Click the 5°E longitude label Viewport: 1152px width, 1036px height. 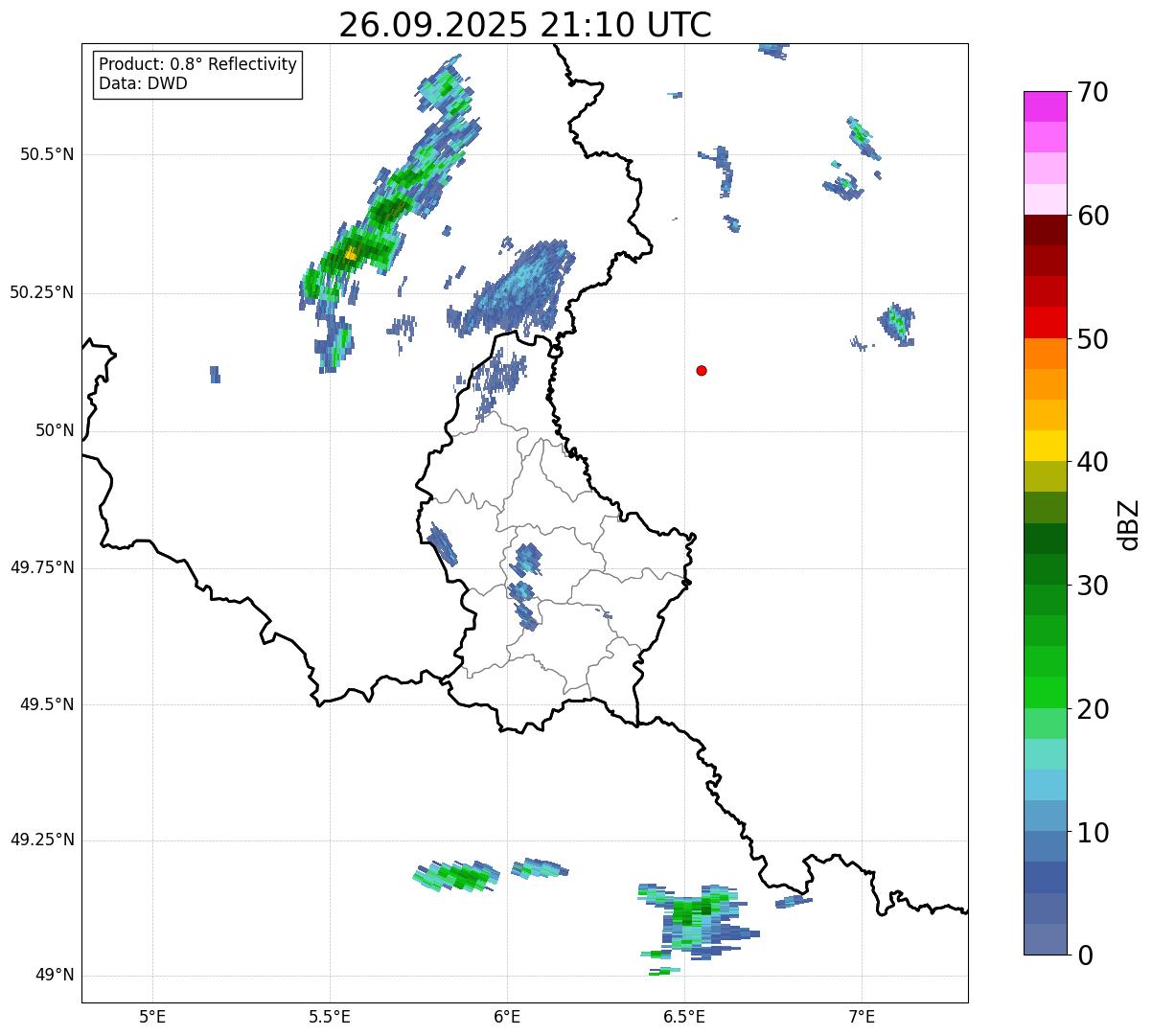click(152, 1016)
